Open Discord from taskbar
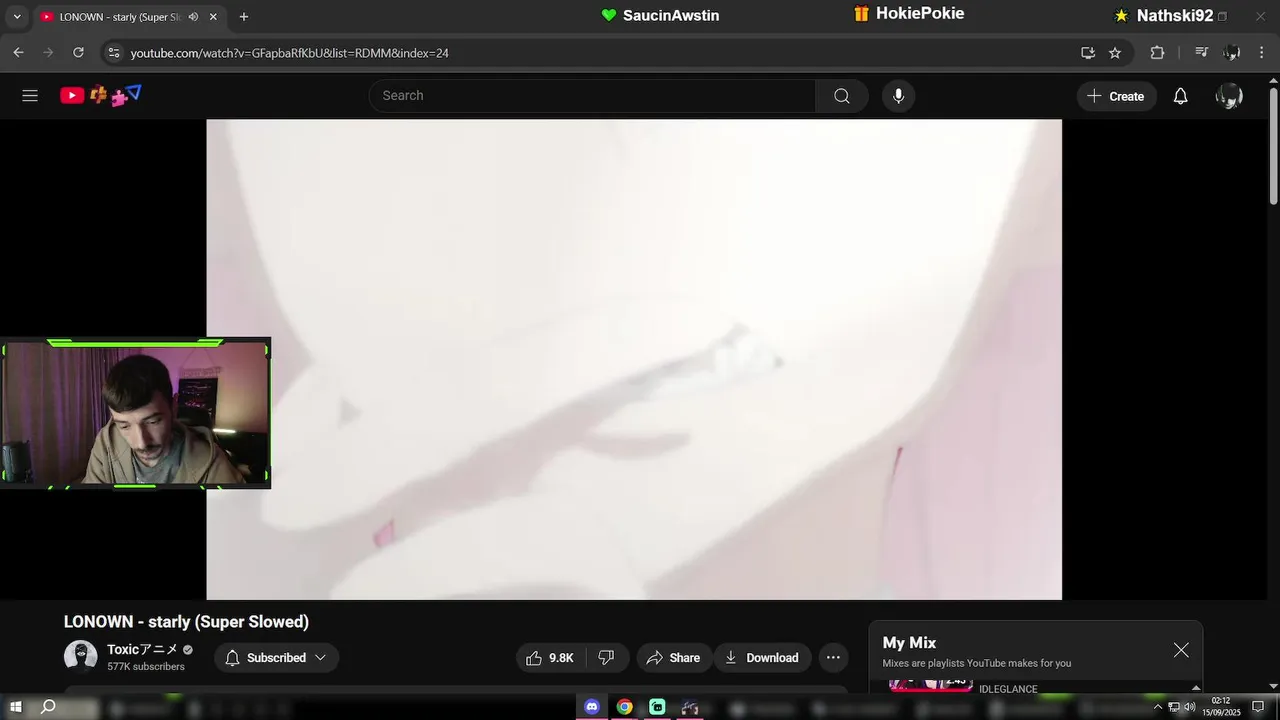This screenshot has width=1280, height=720. pyautogui.click(x=592, y=707)
